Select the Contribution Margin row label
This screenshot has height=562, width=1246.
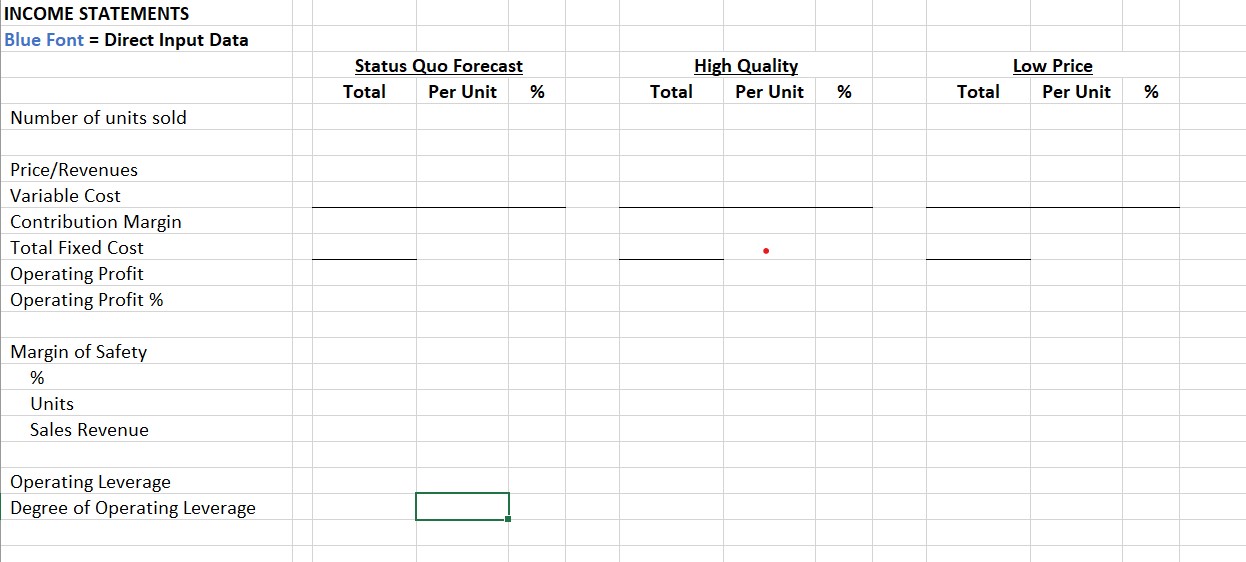point(96,222)
